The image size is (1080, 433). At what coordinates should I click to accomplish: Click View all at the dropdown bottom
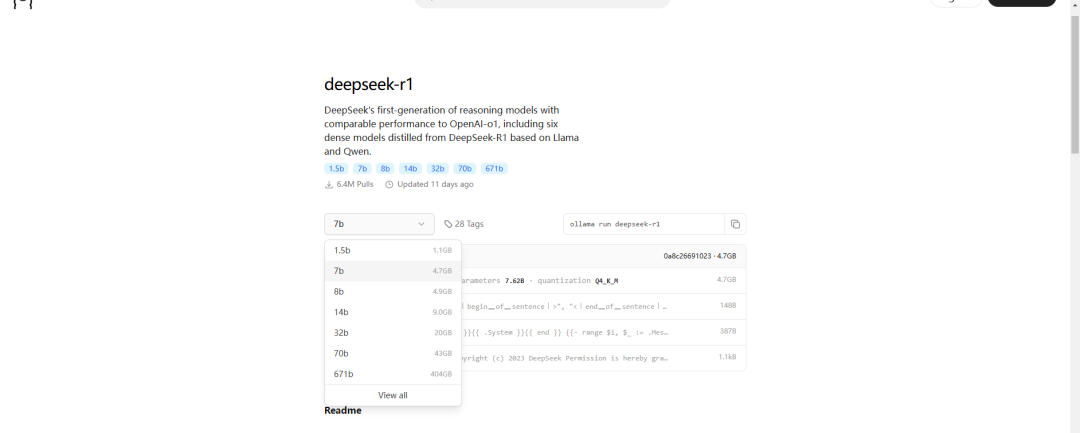point(393,395)
